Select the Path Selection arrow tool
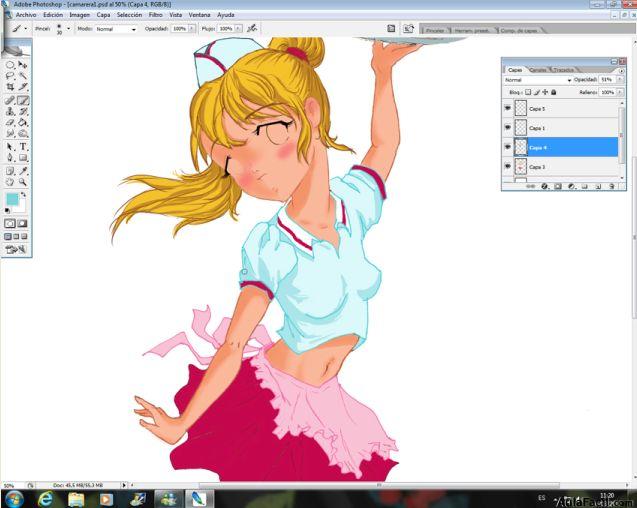637x508 pixels. [x=10, y=147]
